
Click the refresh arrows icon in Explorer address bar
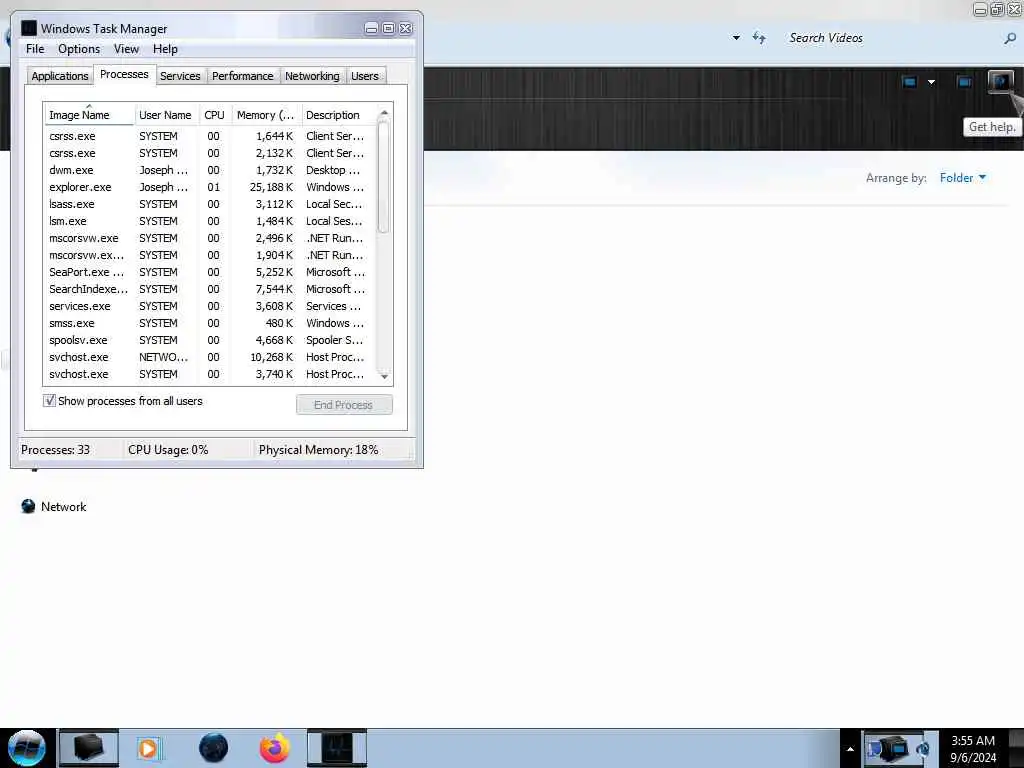point(759,38)
